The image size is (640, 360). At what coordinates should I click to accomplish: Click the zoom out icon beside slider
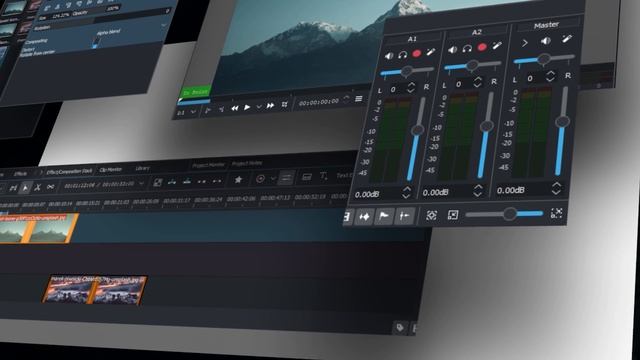click(453, 215)
